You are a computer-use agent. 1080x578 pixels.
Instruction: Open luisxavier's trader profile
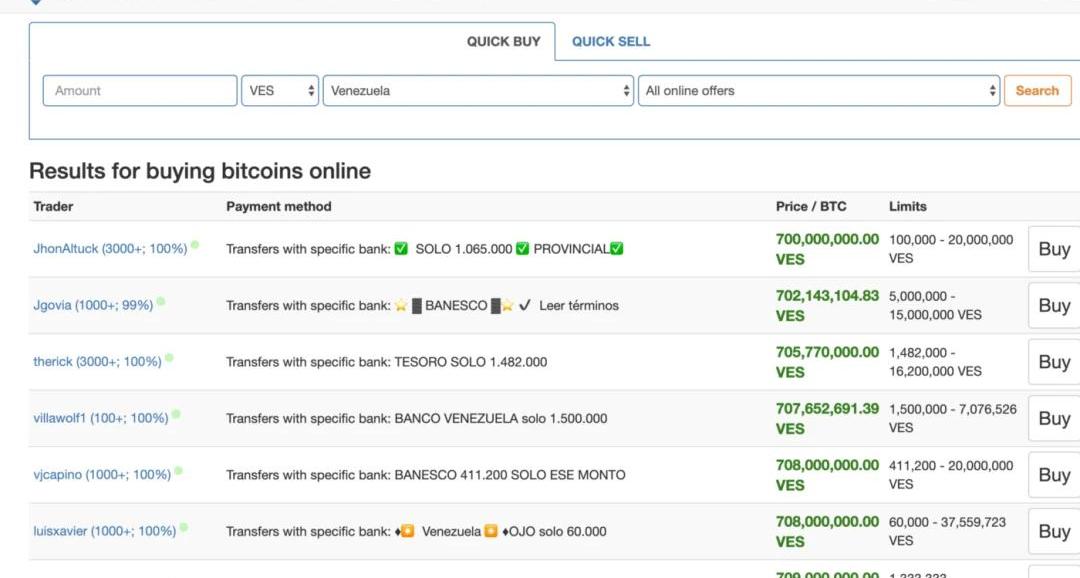pyautogui.click(x=104, y=531)
